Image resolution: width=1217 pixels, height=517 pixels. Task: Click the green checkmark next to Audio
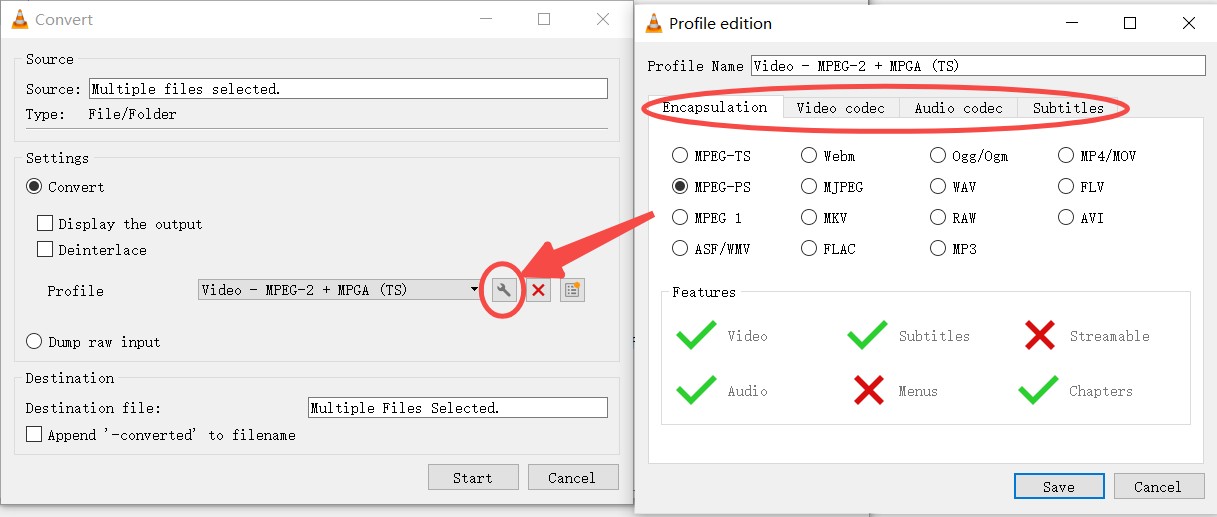point(696,390)
